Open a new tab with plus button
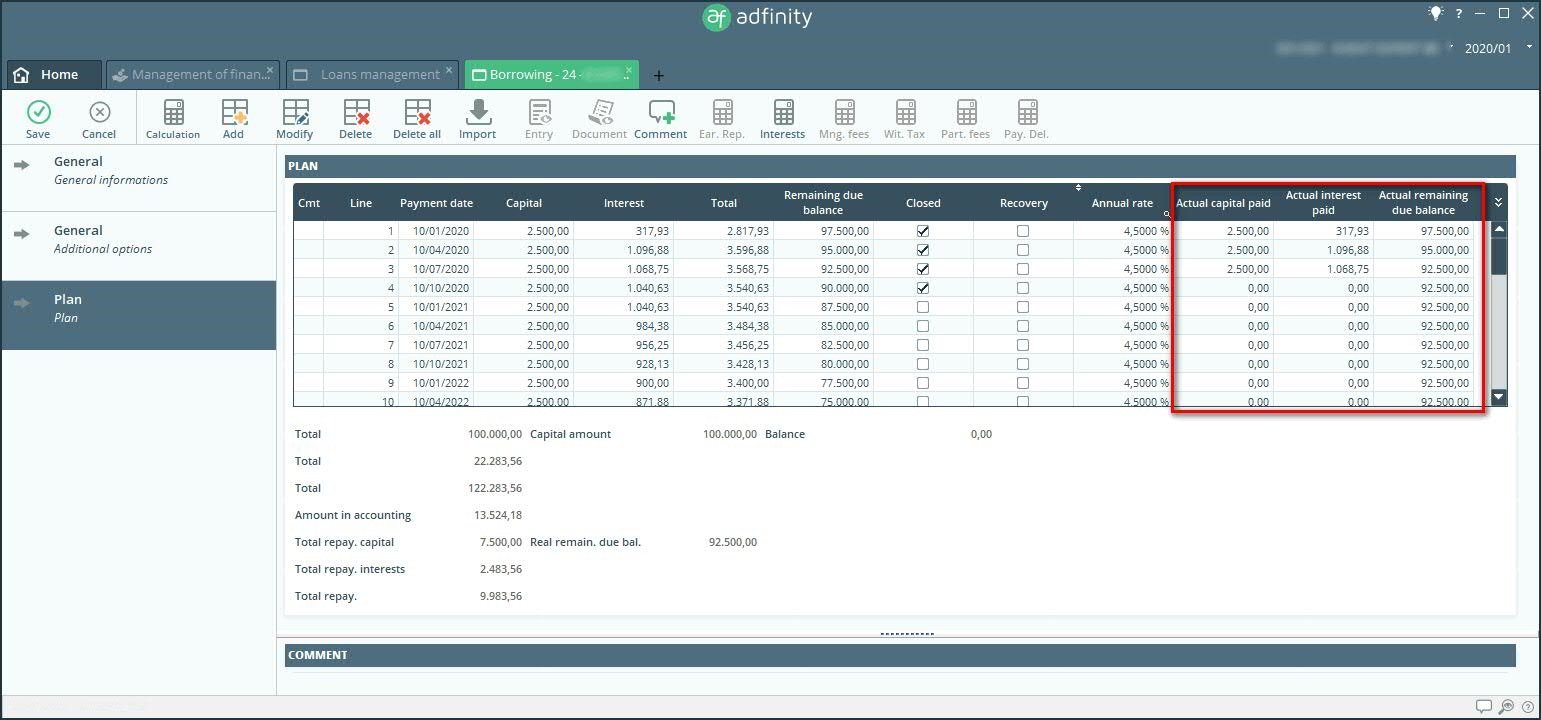1541x720 pixels. (x=658, y=75)
